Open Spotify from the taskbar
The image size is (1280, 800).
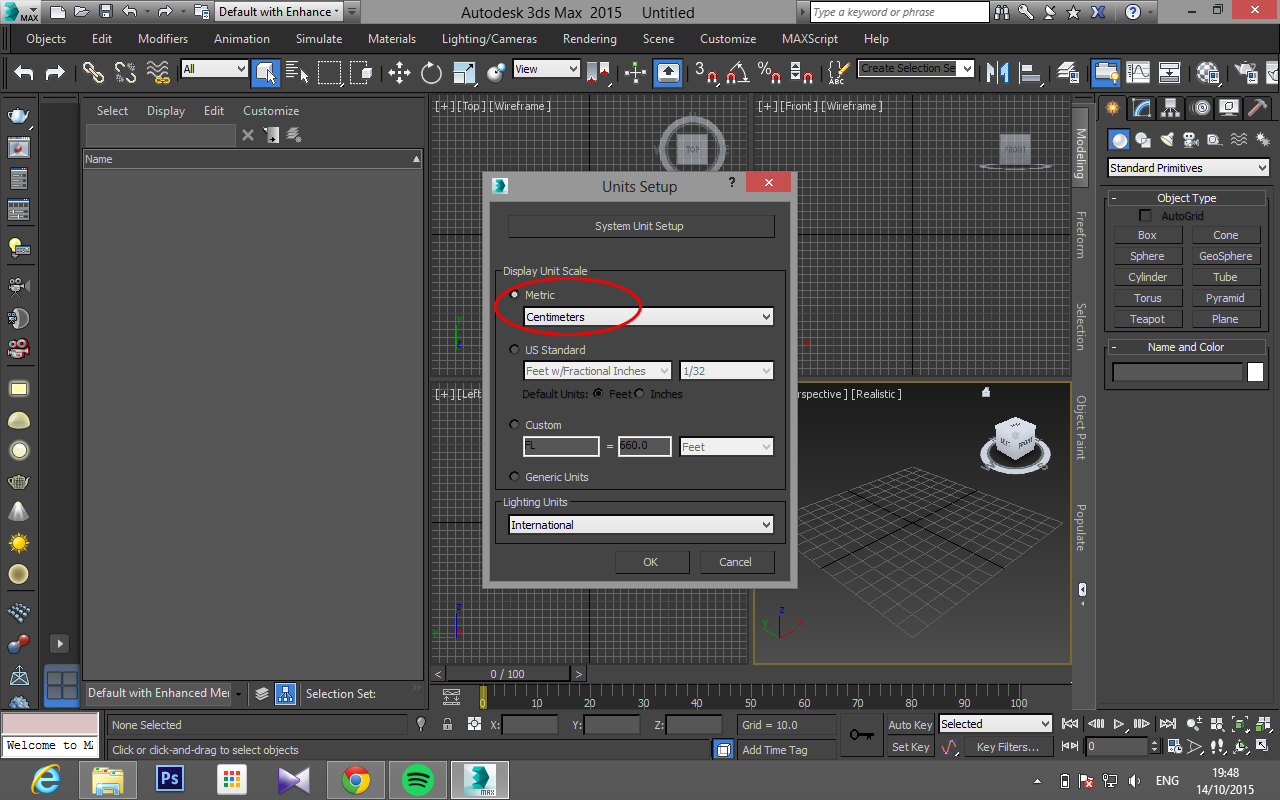tap(417, 779)
